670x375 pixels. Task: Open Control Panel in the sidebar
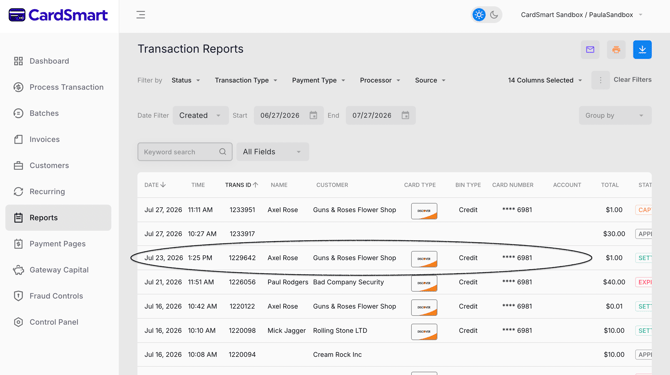coord(58,322)
